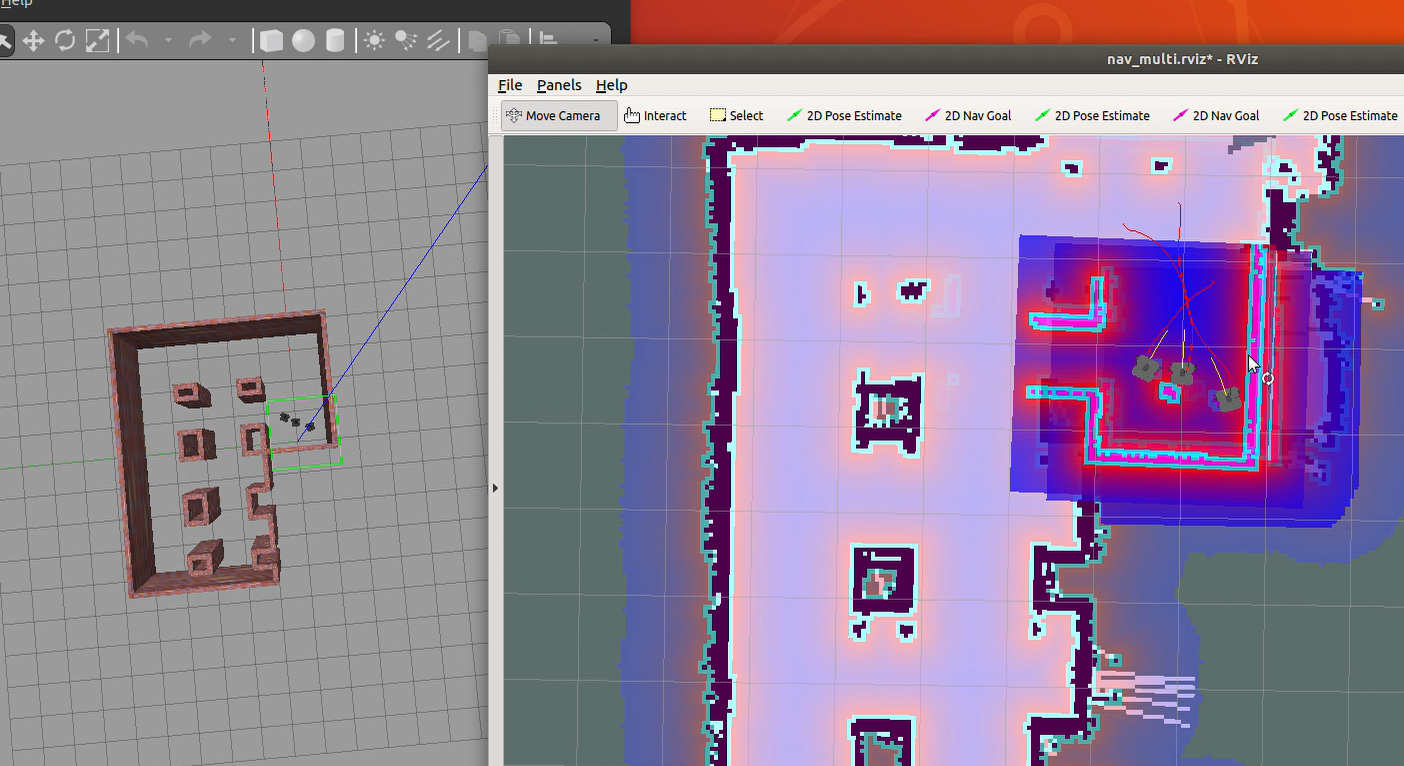Insert a cylinder shape in Gazebo
The image size is (1404, 766).
pos(335,41)
